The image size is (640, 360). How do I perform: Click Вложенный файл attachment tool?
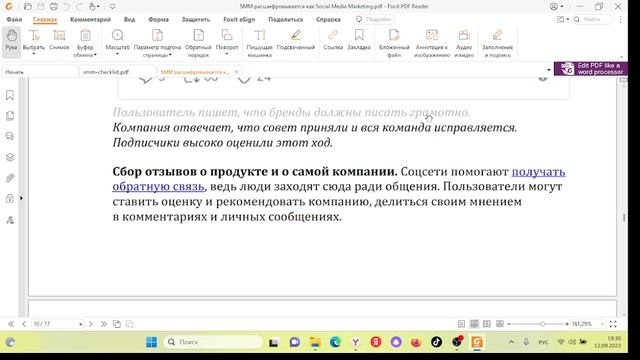[394, 43]
